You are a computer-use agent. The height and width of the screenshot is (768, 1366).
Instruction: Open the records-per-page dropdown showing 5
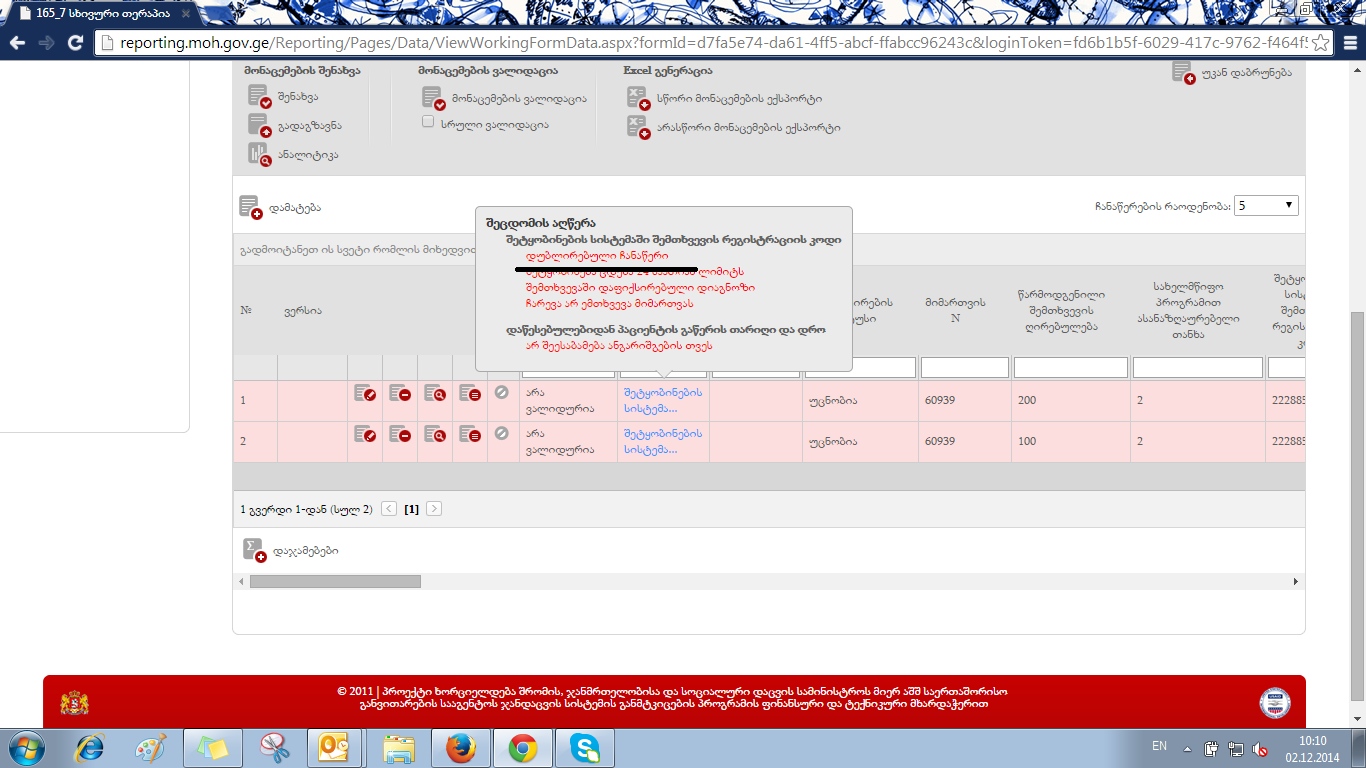pos(1266,205)
